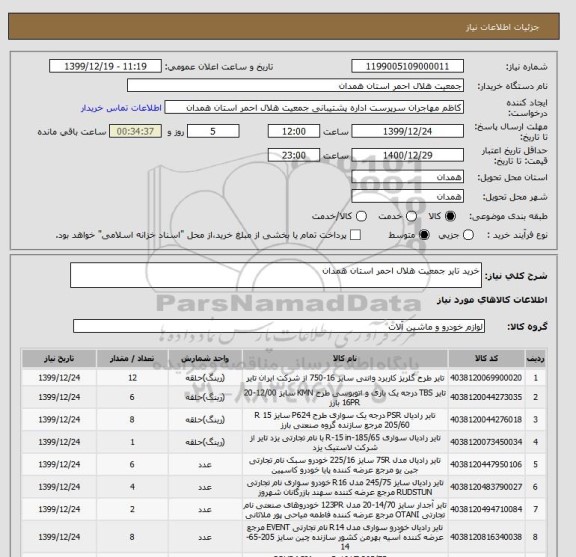Click the جزئیات اطلاعات نیاز page header
The height and width of the screenshot is (557, 576).
(502, 27)
